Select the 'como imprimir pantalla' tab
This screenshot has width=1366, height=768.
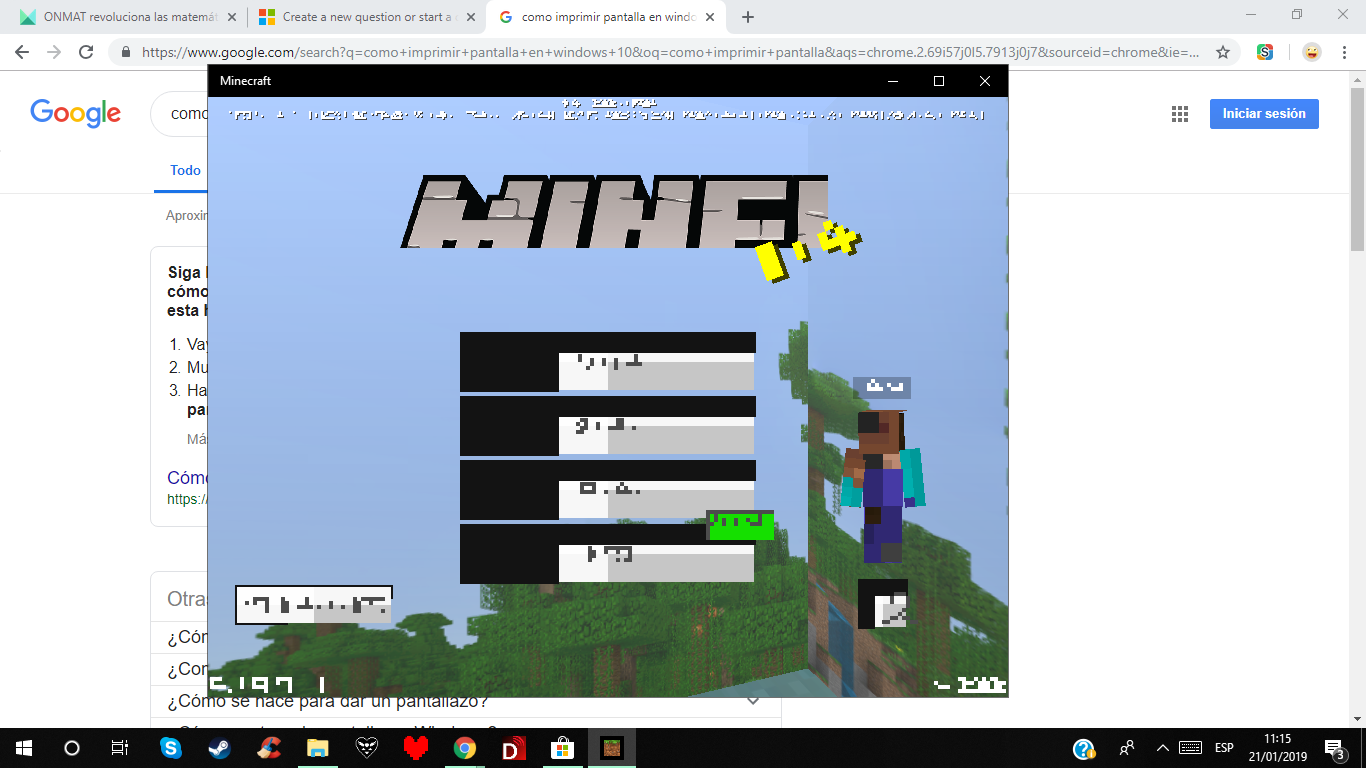tap(605, 17)
